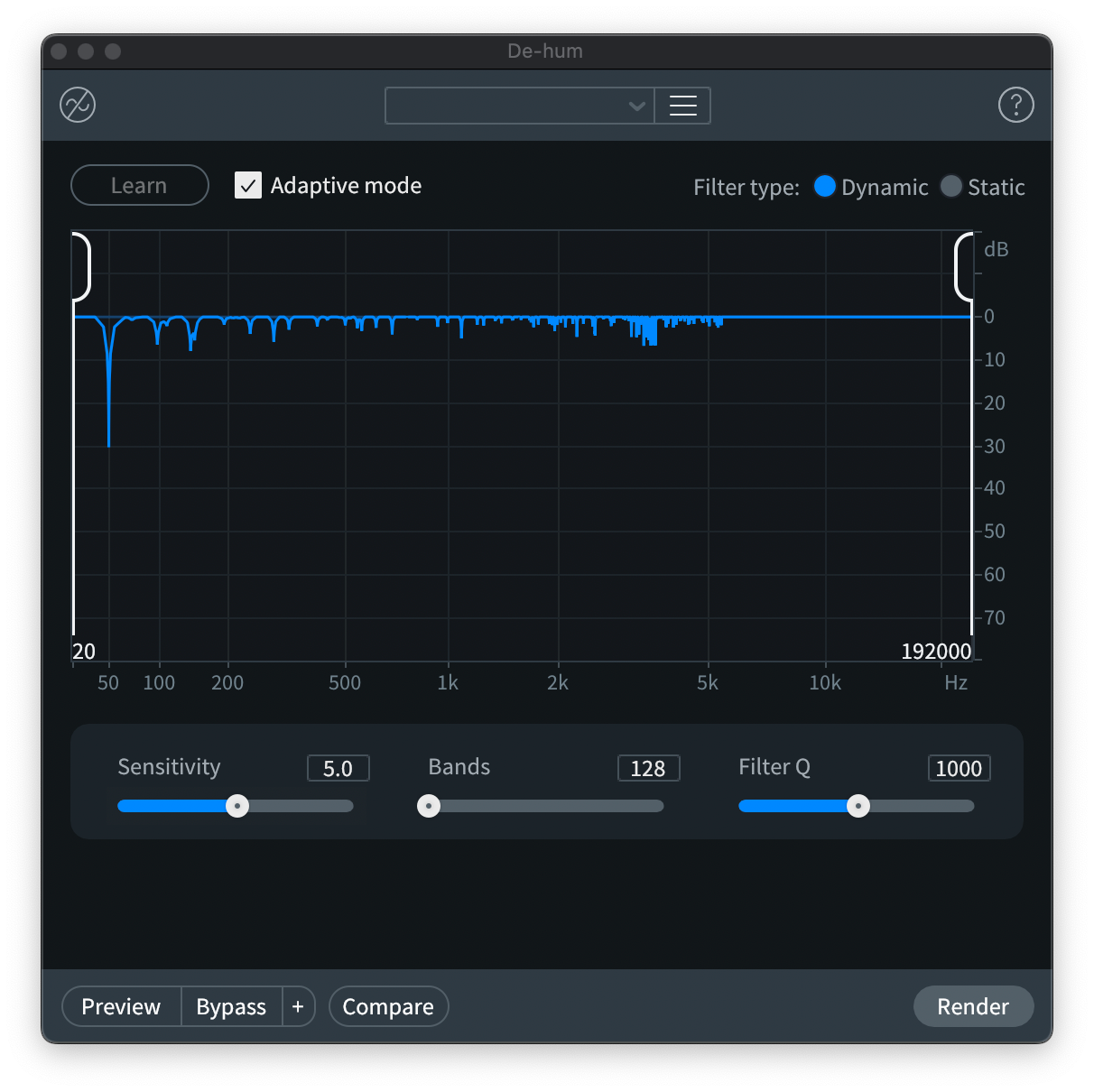Click the Bands slider handle
1094x1092 pixels.
click(429, 806)
